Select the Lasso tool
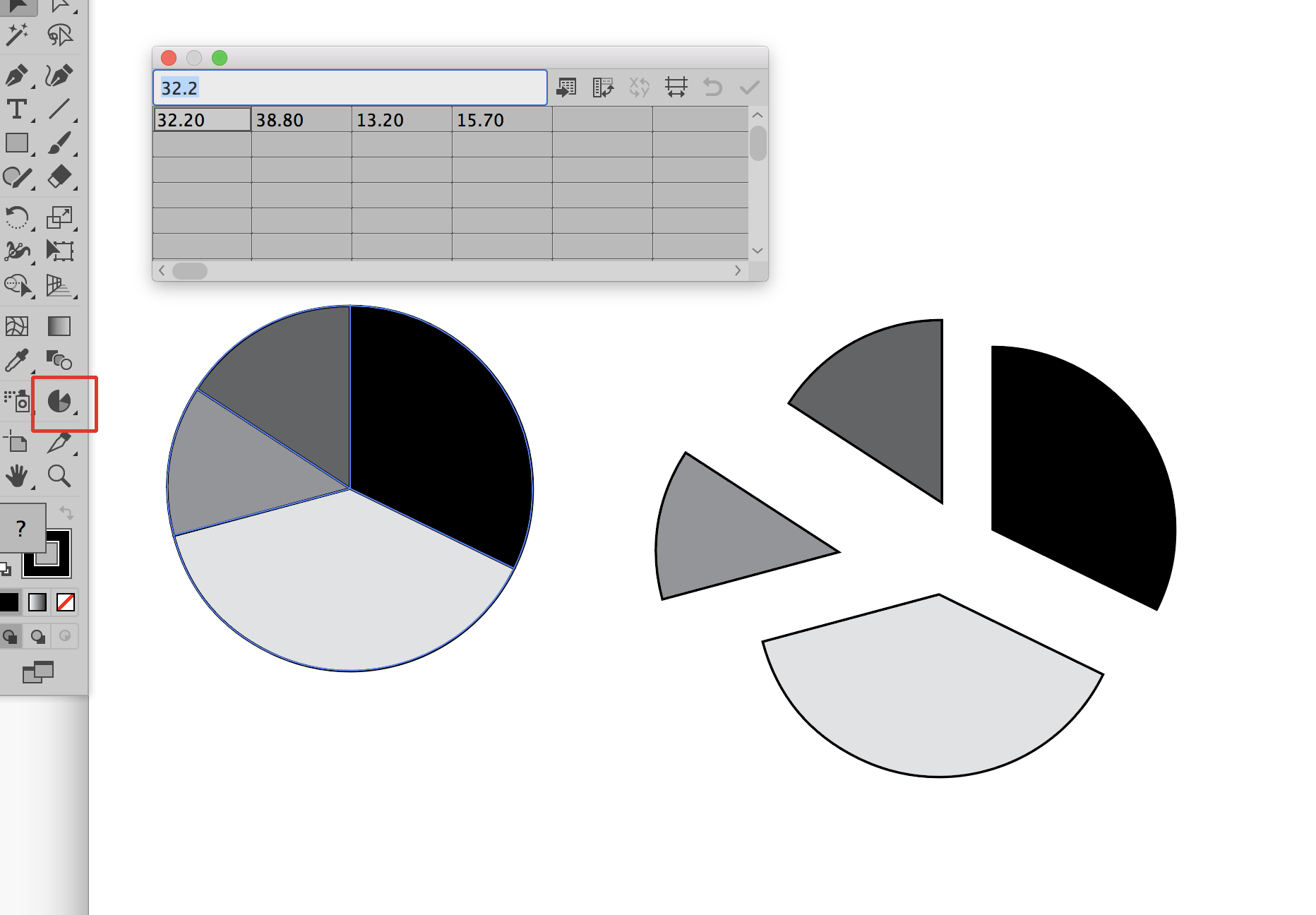The height and width of the screenshot is (915, 1316). click(59, 35)
